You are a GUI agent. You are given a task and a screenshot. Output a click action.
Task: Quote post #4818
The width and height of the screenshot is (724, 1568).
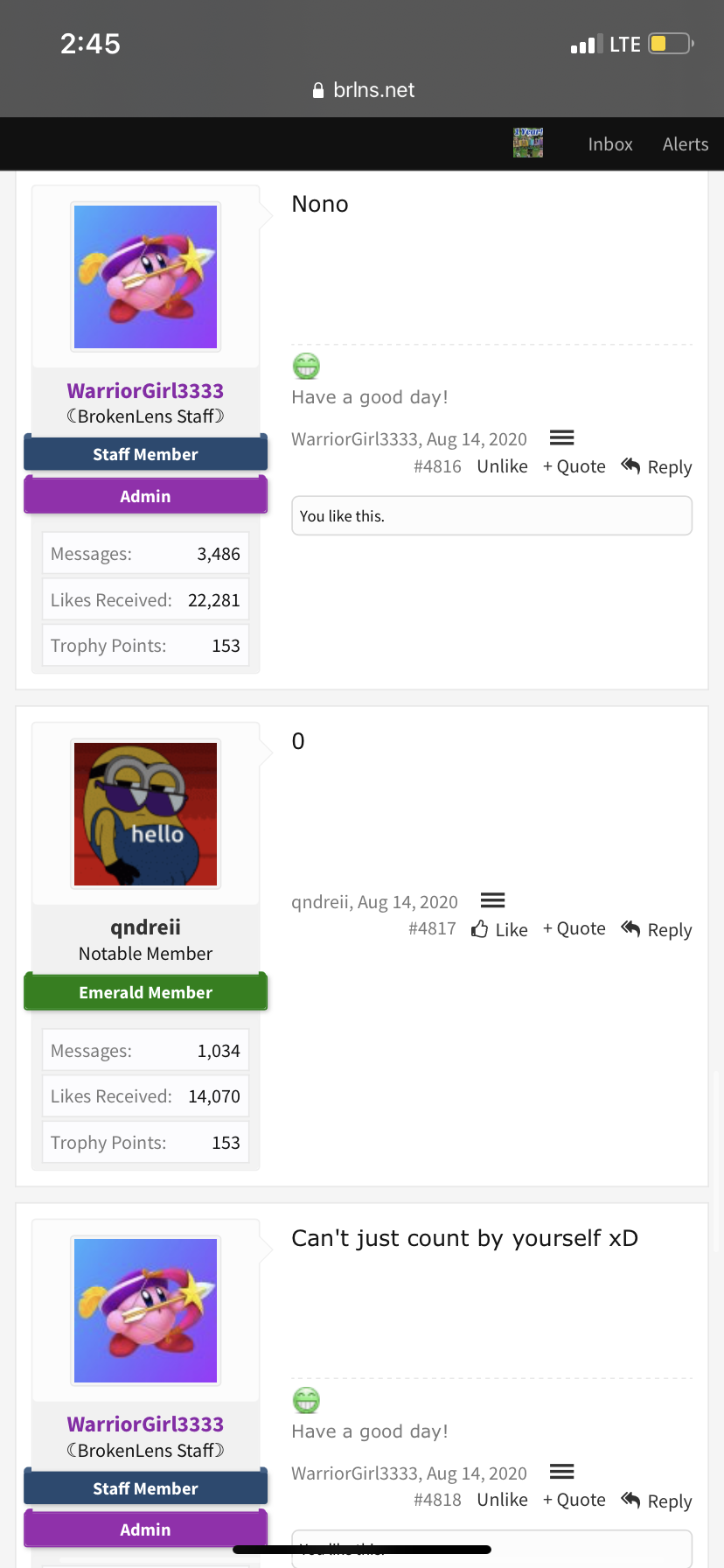coord(574,1500)
